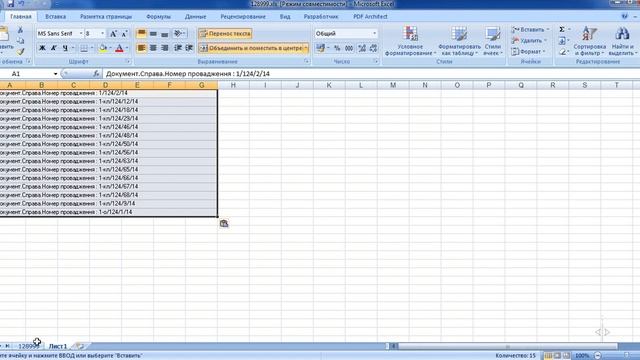Apply thousands separator 000 style
This screenshot has width=640, height=360.
(349, 48)
